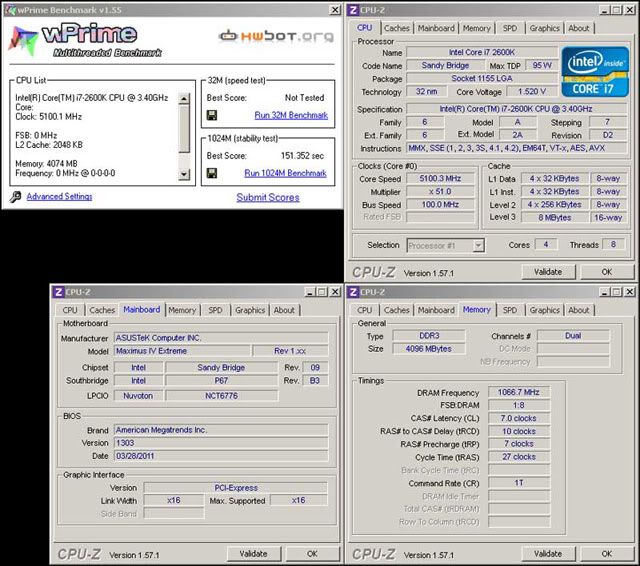The width and height of the screenshot is (640, 566).
Task: Minimize the top CPU-Z window
Action: click(605, 10)
